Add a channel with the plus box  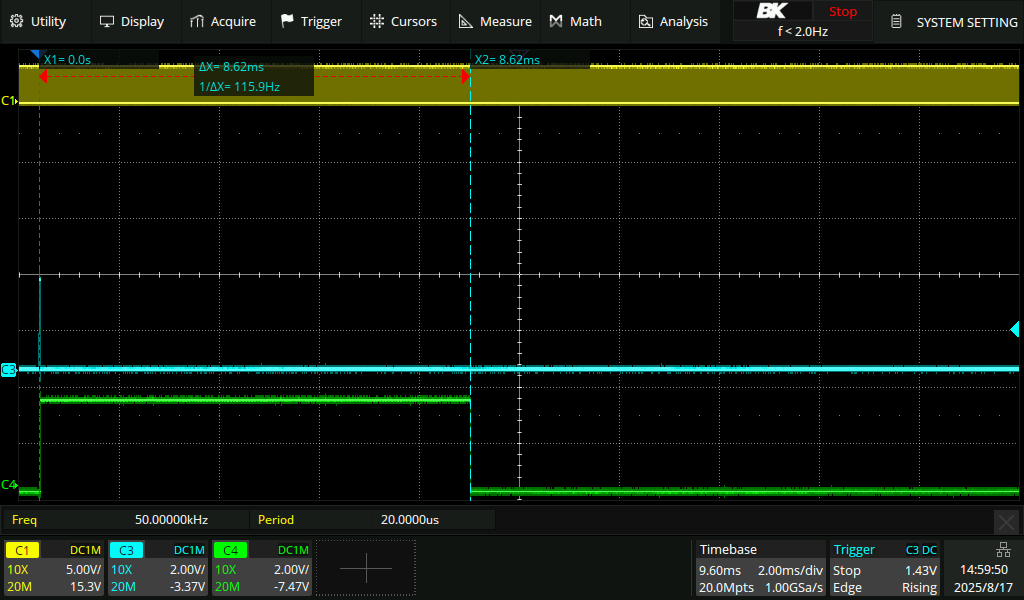coord(366,568)
